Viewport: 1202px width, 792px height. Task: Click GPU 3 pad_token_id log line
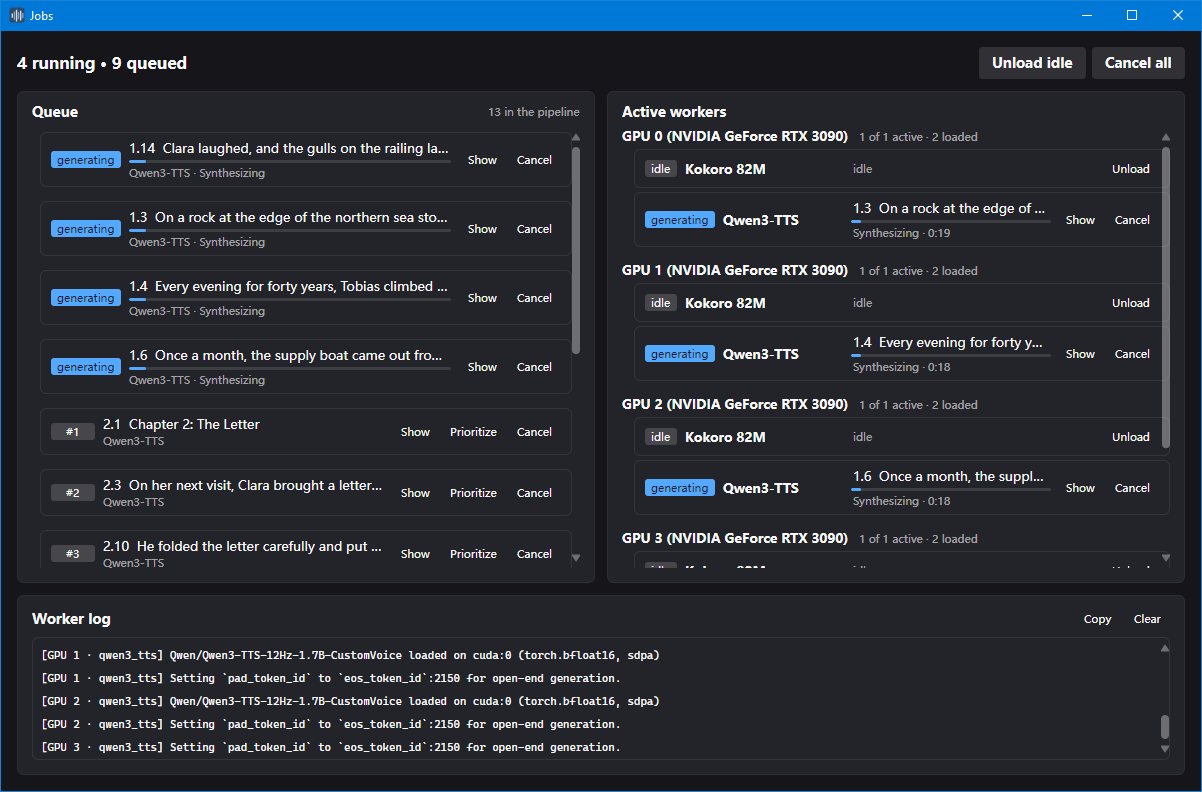click(331, 747)
